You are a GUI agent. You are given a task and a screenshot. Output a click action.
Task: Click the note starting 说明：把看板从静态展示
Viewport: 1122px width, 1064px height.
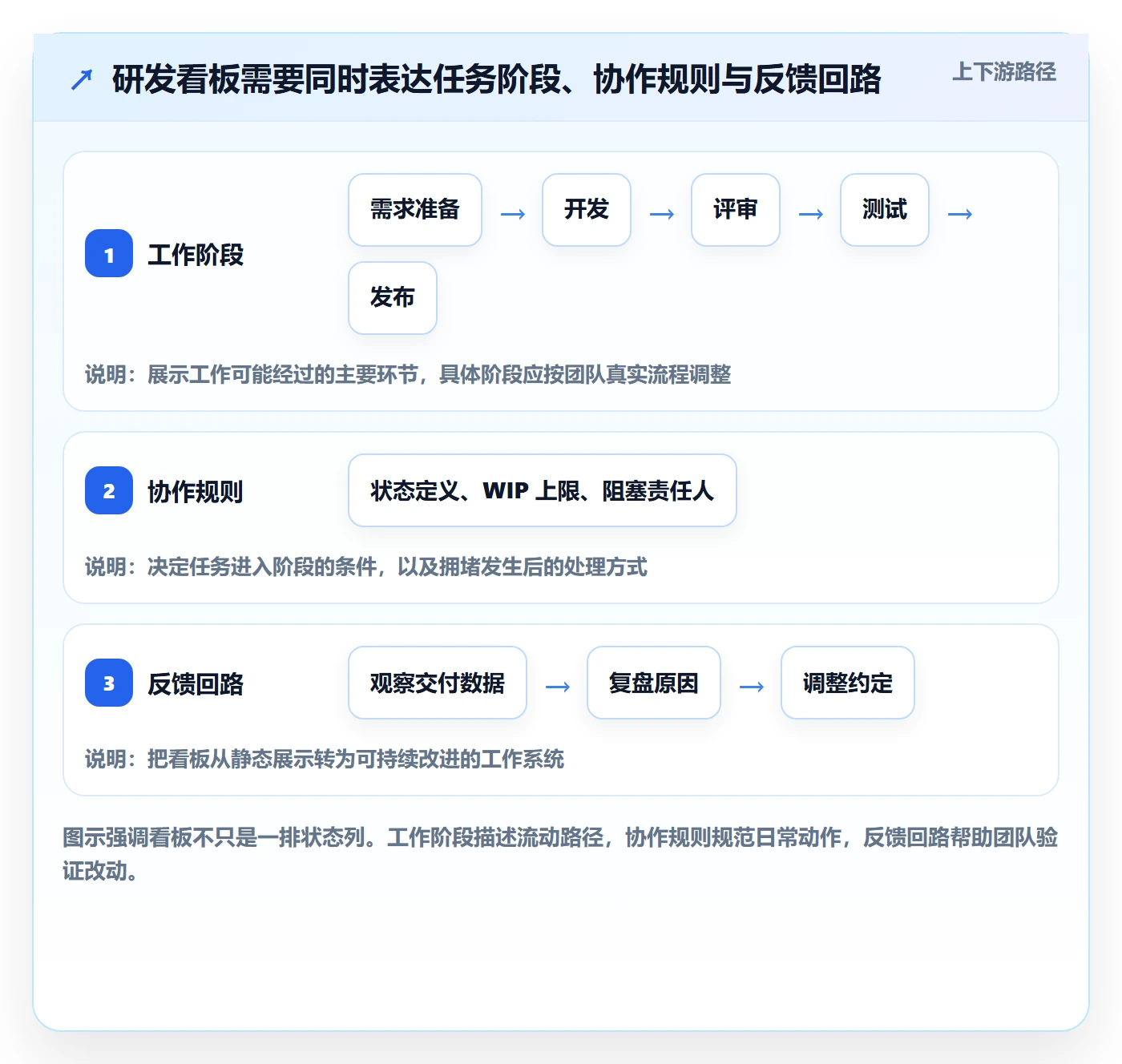coord(325,759)
